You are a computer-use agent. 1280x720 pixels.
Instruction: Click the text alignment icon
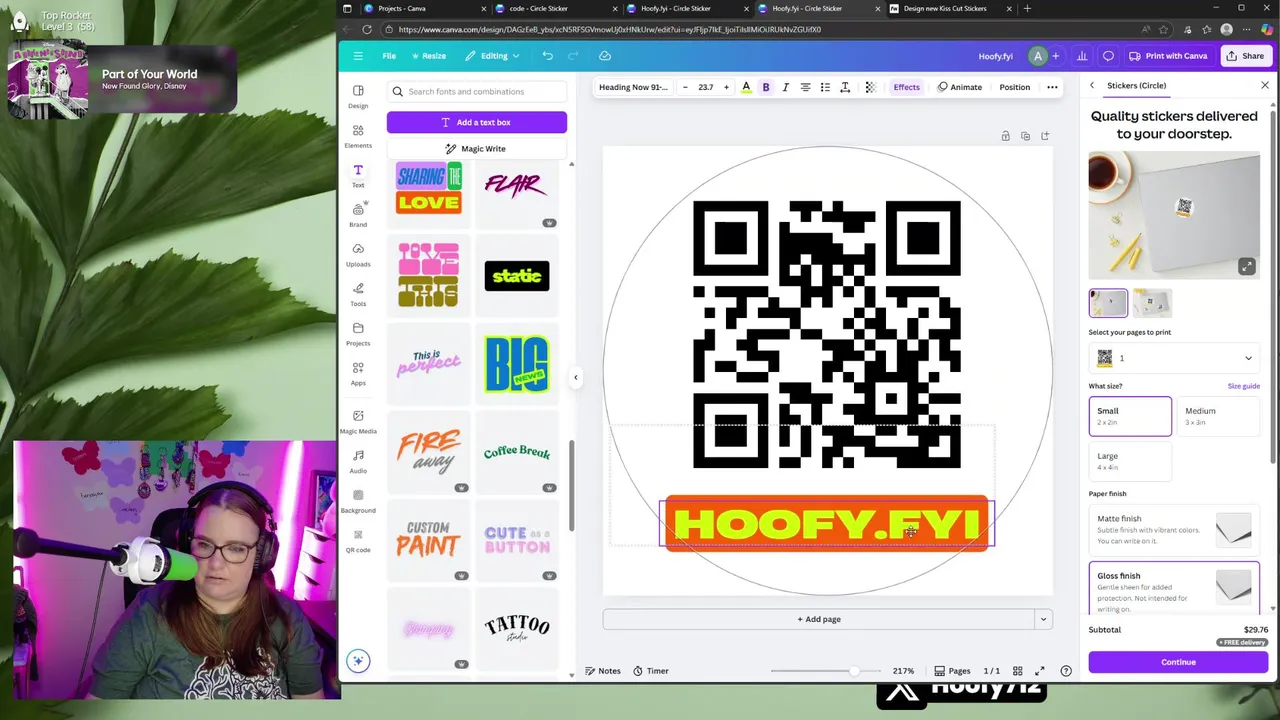point(805,87)
